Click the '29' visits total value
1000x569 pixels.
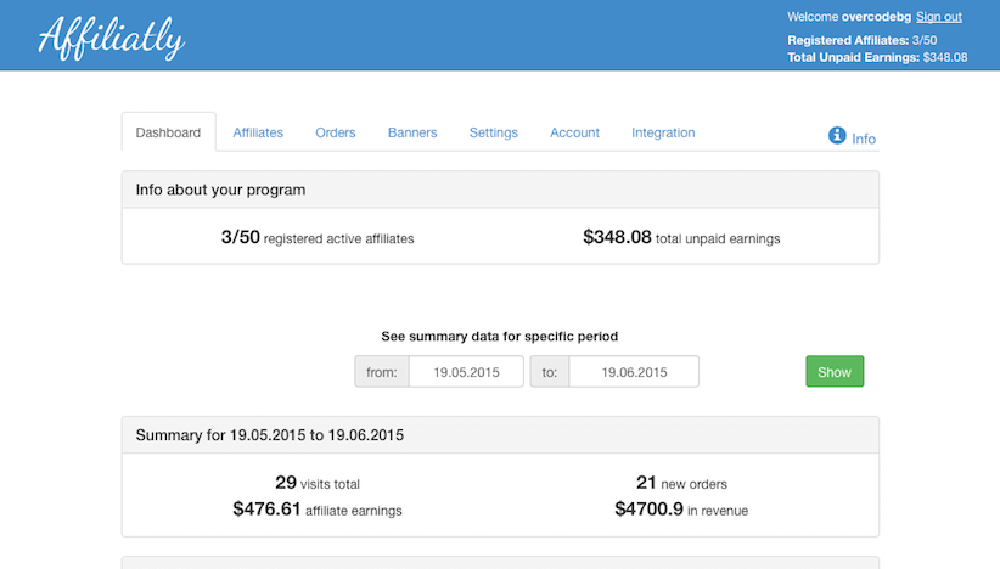[286, 482]
